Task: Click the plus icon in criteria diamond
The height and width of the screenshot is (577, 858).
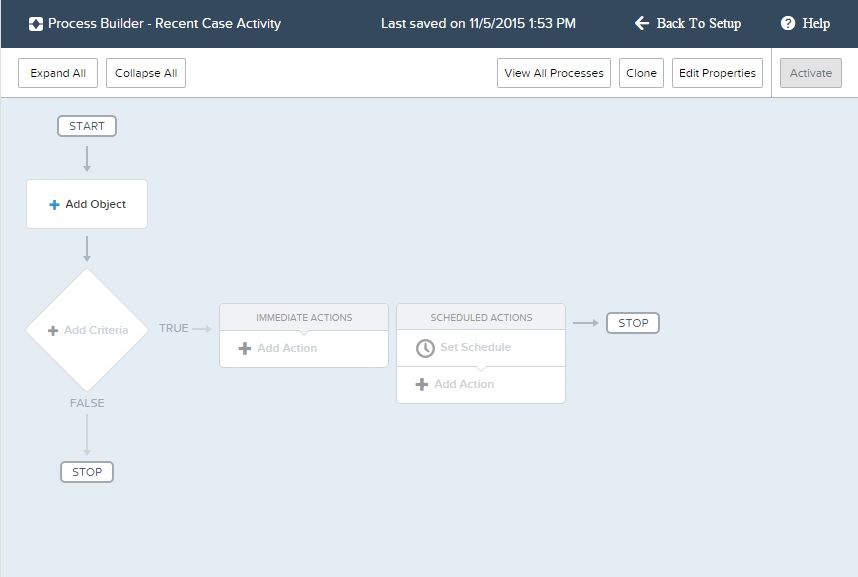Action: pyautogui.click(x=53, y=331)
